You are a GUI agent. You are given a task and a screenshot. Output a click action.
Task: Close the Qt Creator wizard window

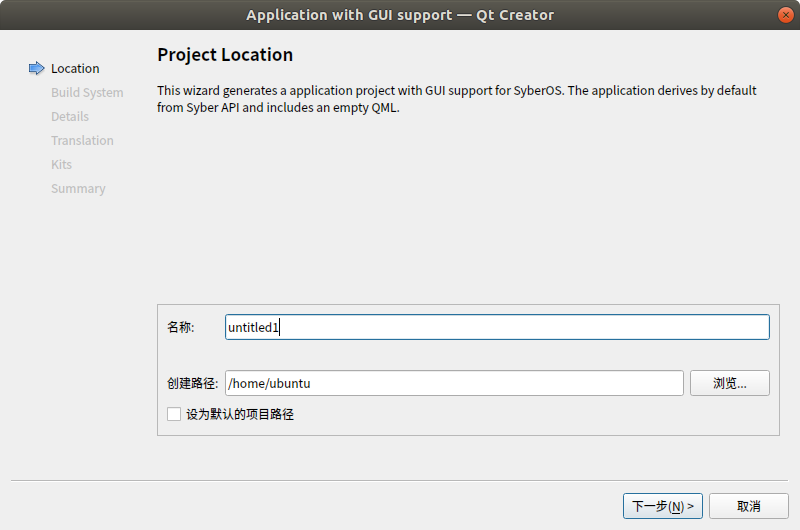point(785,14)
